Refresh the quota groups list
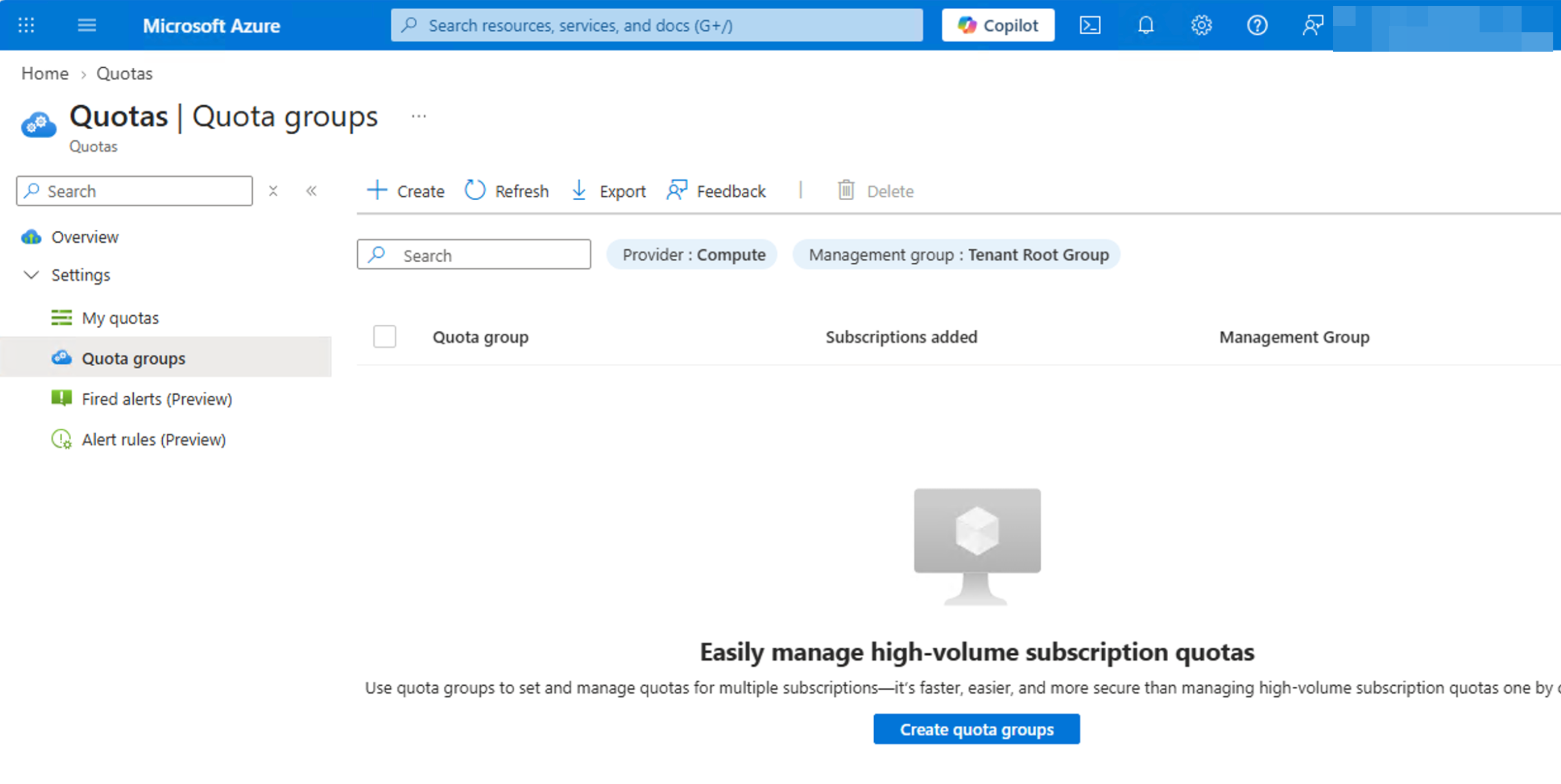This screenshot has height=784, width=1561. (x=507, y=191)
